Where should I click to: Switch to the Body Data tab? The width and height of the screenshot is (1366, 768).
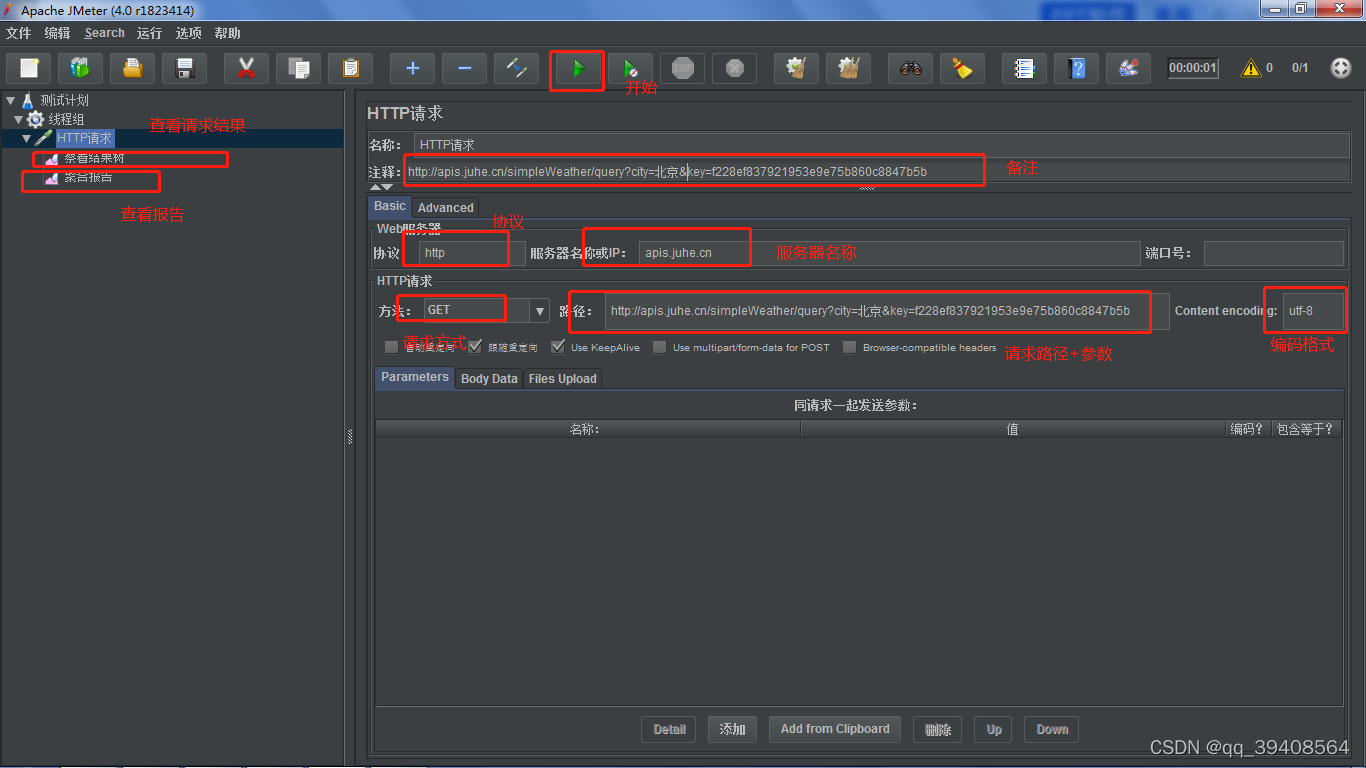coord(489,379)
